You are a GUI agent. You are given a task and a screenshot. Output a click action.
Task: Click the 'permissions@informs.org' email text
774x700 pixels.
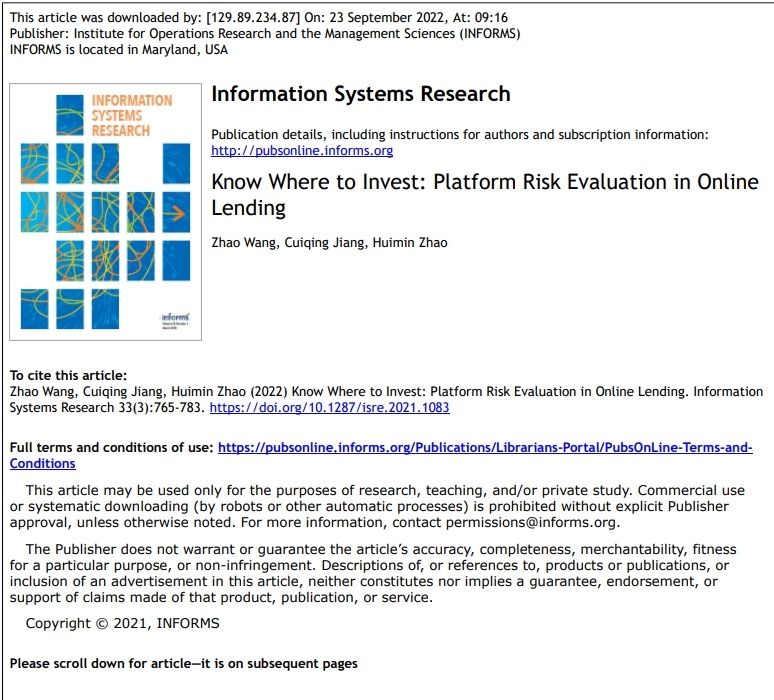point(531,522)
